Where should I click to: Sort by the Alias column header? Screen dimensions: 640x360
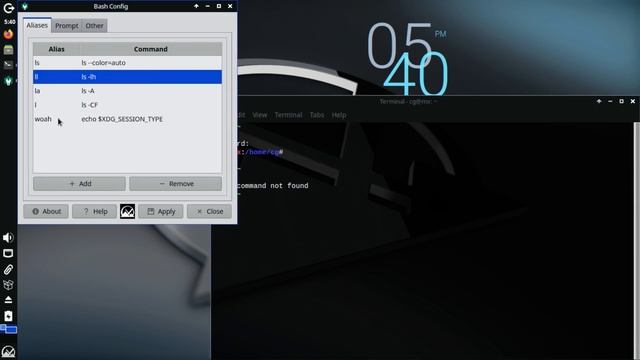(x=56, y=49)
